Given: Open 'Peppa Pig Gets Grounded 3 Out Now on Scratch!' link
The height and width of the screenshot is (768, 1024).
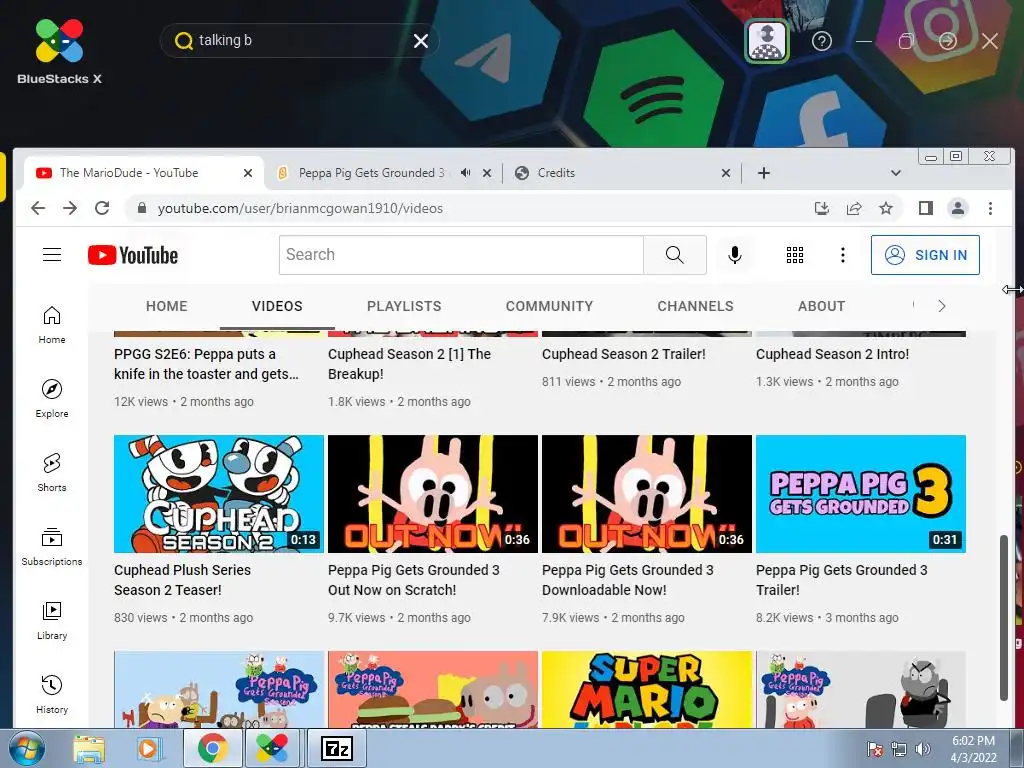Looking at the screenshot, I should click(414, 580).
